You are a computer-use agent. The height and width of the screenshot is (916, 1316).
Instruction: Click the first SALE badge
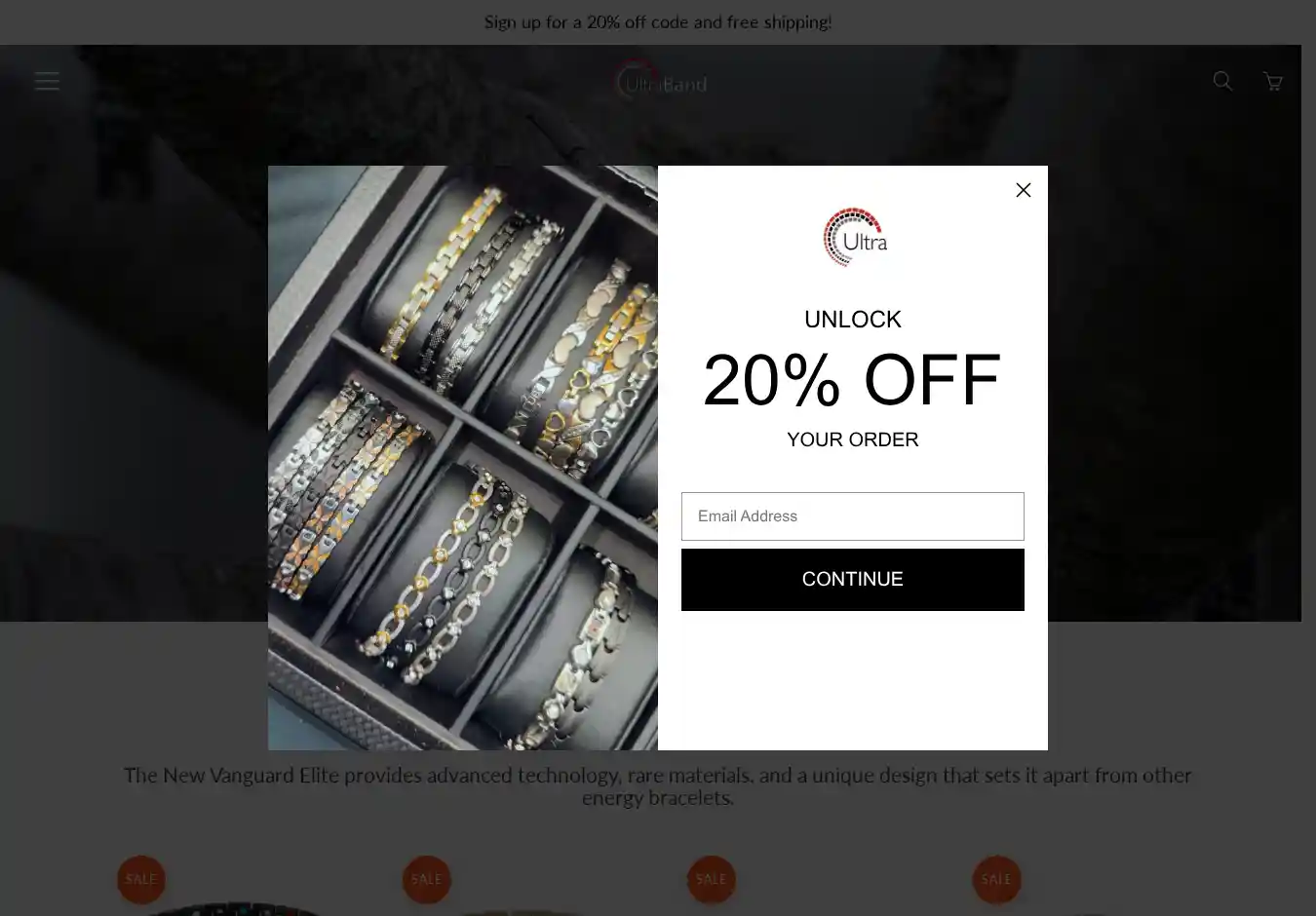coord(141,879)
